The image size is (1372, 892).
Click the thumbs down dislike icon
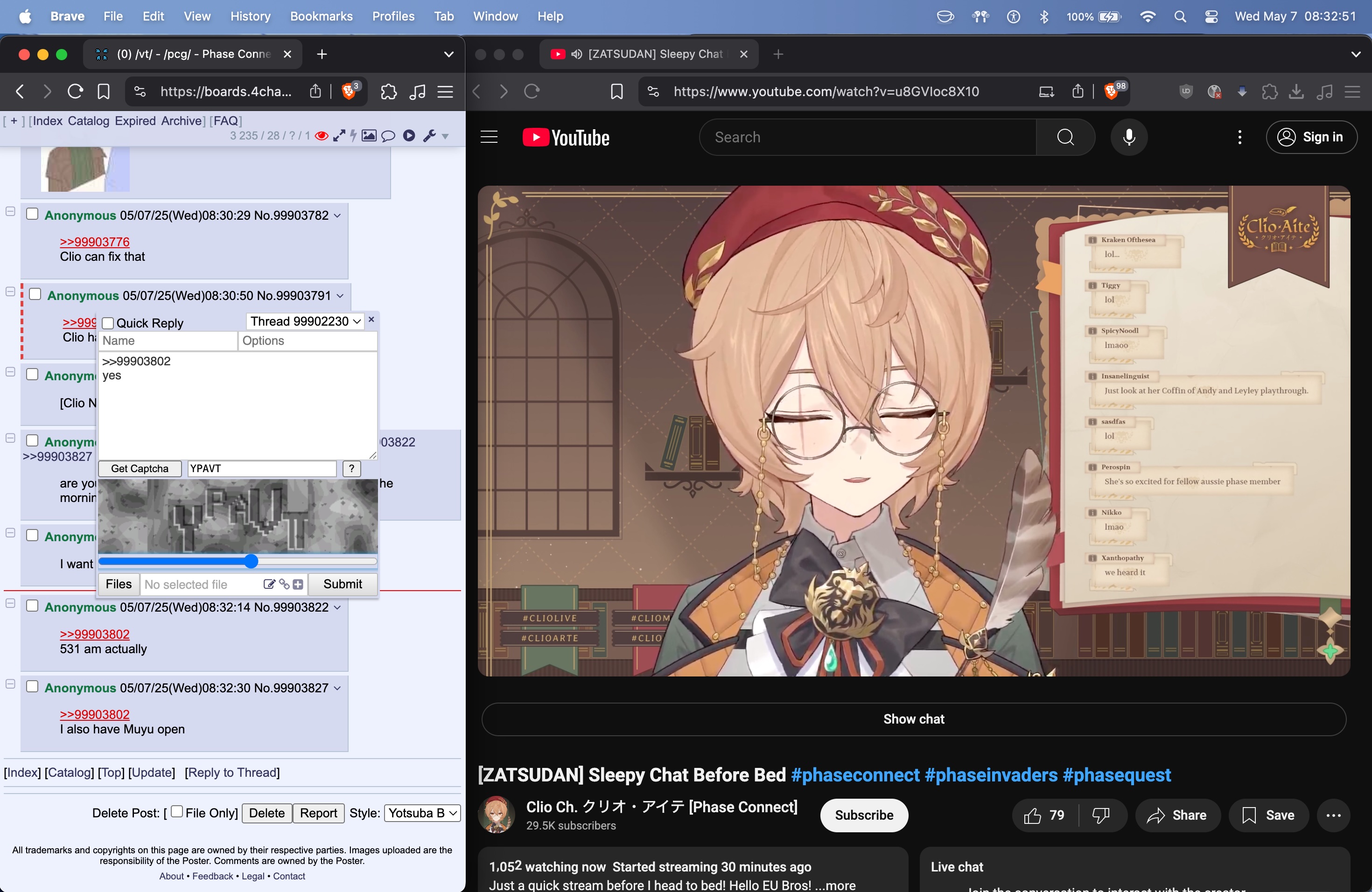pyautogui.click(x=1100, y=815)
